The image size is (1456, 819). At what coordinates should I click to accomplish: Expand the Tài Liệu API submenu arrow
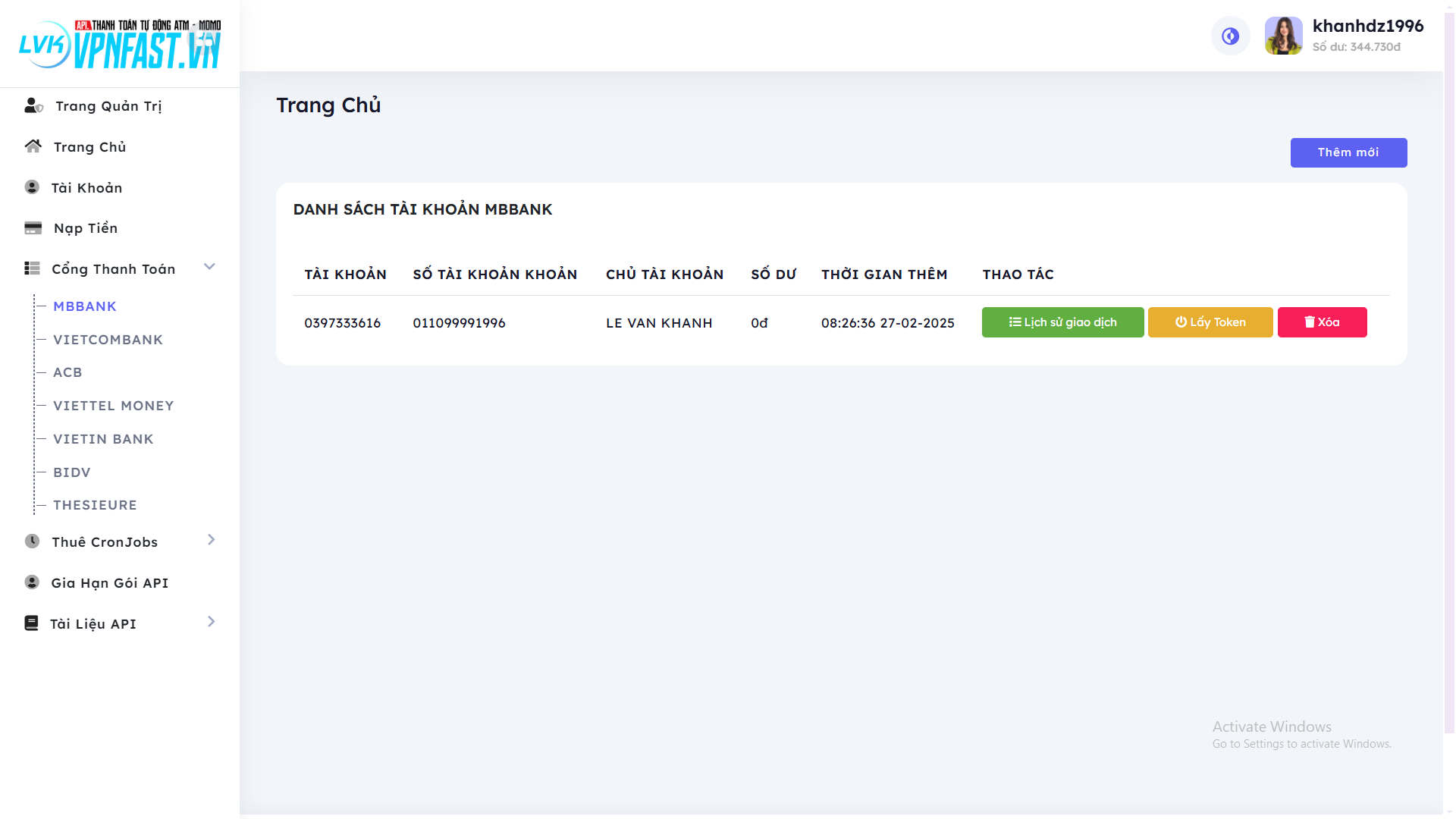(x=211, y=622)
